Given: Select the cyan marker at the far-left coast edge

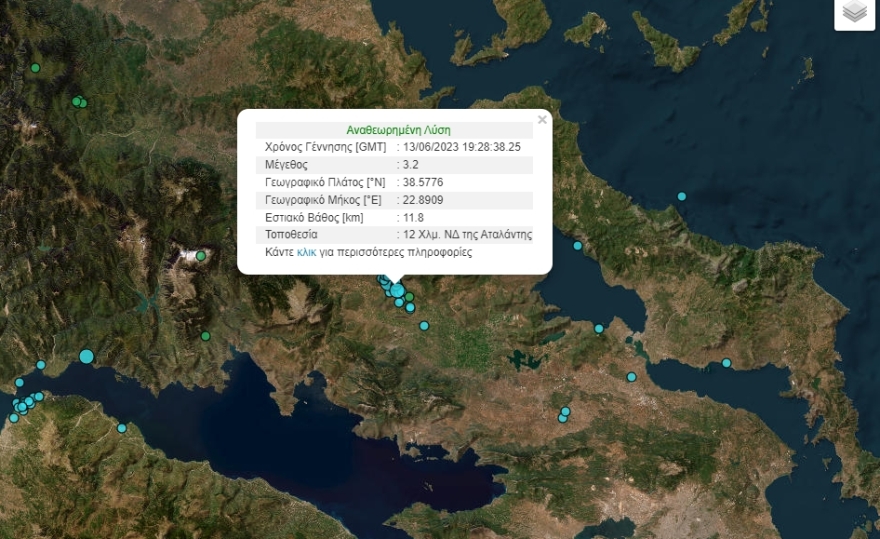Looking at the screenshot, I should pyautogui.click(x=19, y=383).
